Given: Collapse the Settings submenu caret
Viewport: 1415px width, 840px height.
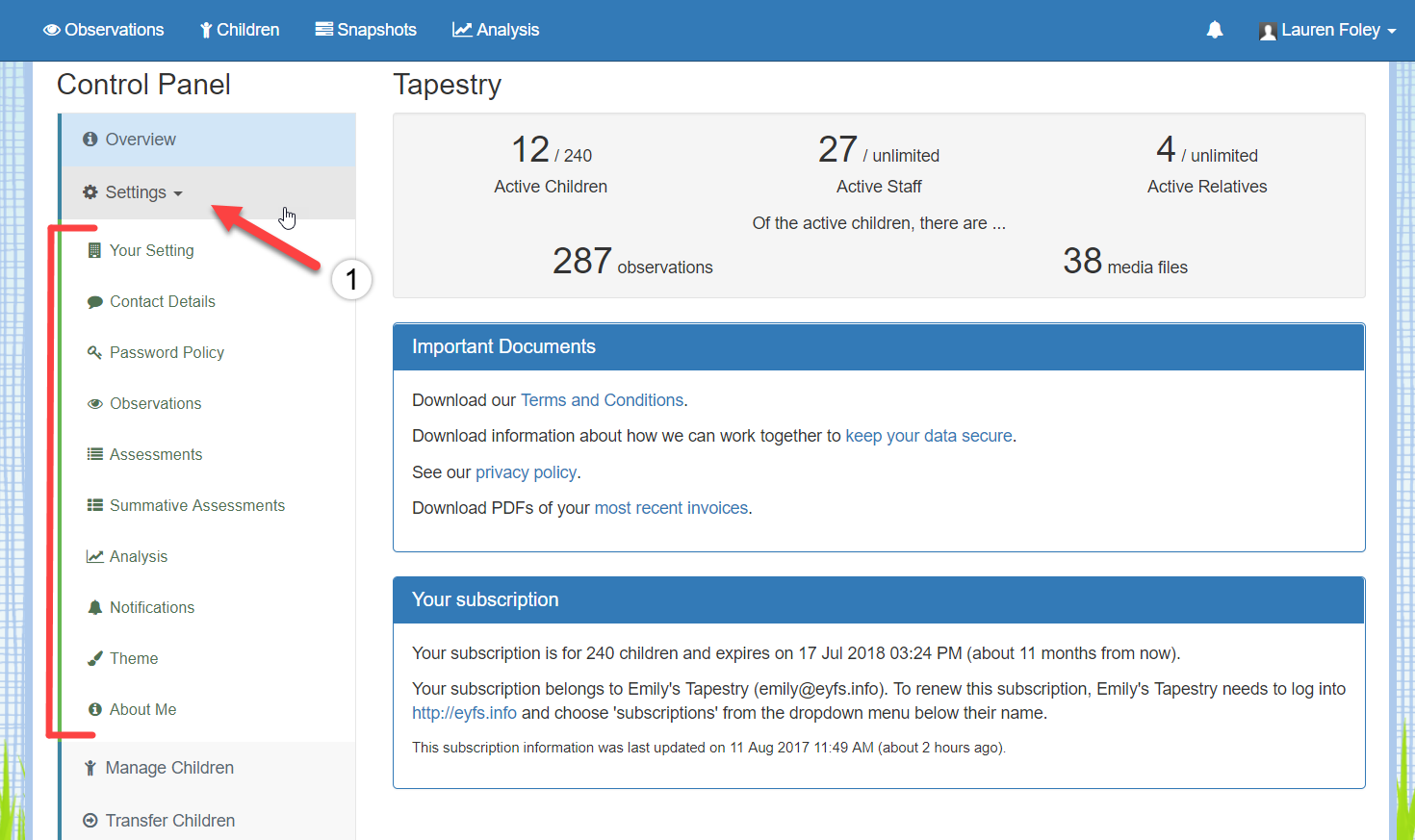Looking at the screenshot, I should (x=178, y=193).
